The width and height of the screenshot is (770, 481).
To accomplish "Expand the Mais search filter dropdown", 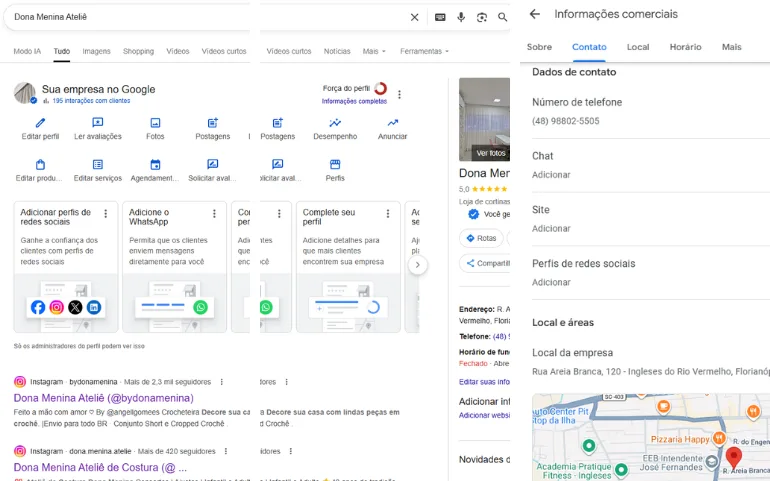I will (x=374, y=51).
